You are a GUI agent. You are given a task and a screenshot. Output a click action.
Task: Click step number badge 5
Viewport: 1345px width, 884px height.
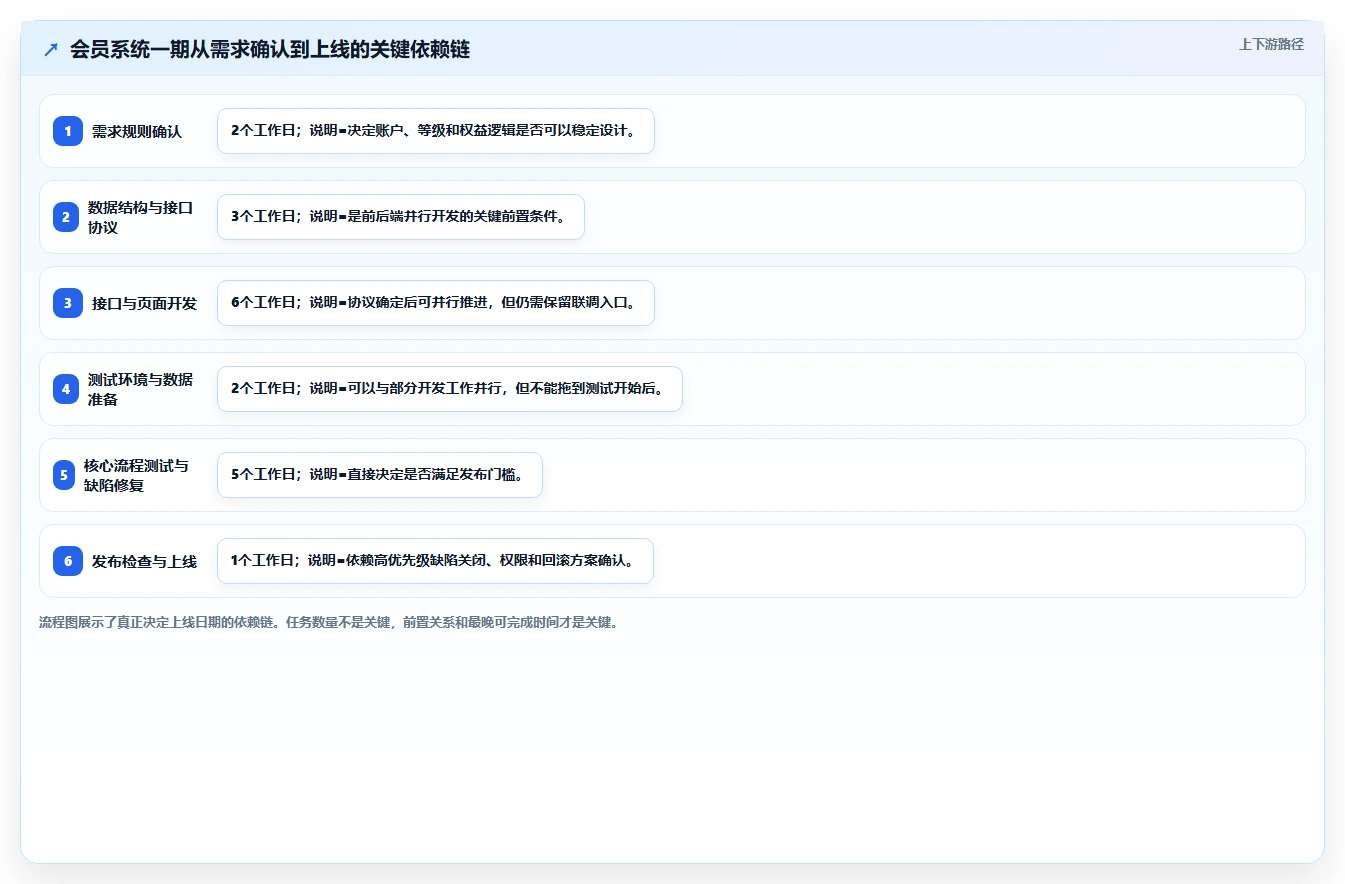coord(64,475)
